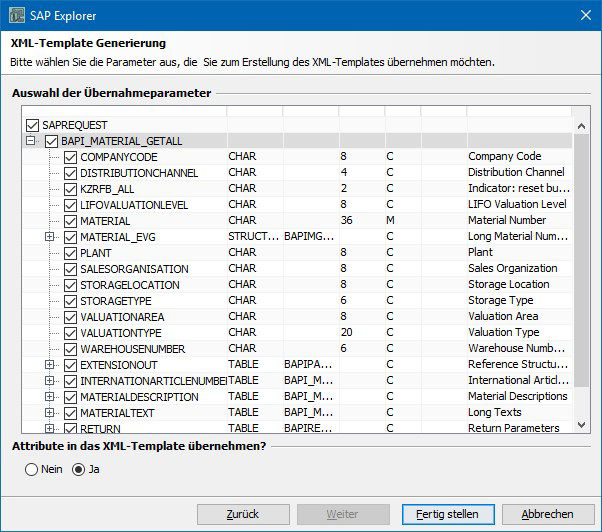602x532 pixels.
Task: Click the 'Storage Location' description cell
Action: [x=509, y=284]
